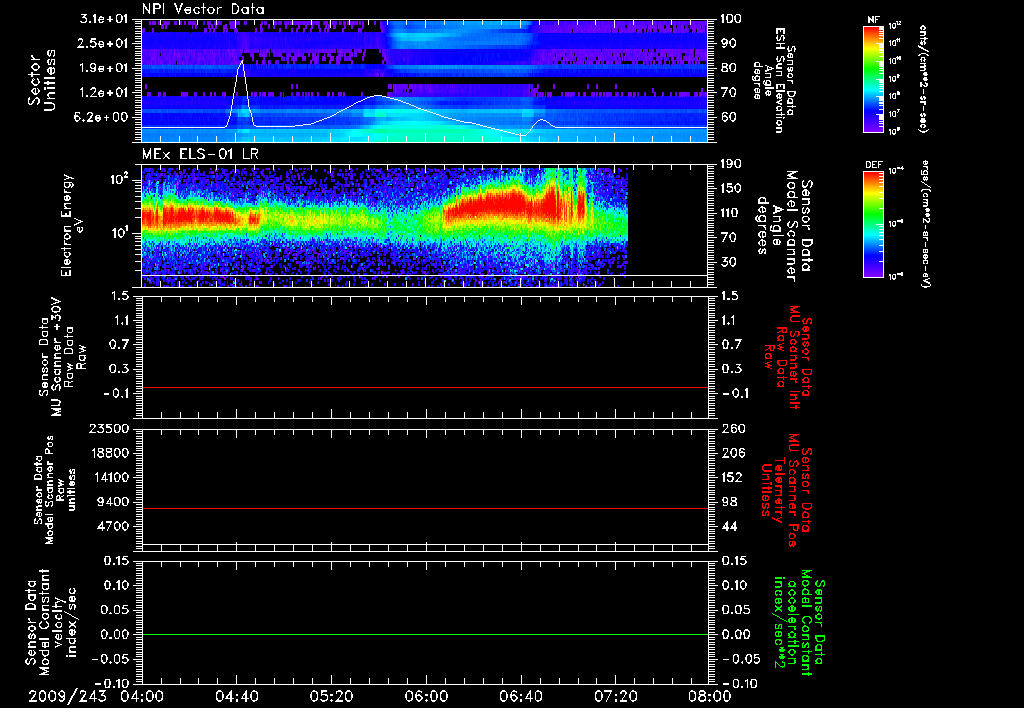Select the 'NPI Vector Data' panel title
This screenshot has height=708, width=1024.
click(203, 9)
